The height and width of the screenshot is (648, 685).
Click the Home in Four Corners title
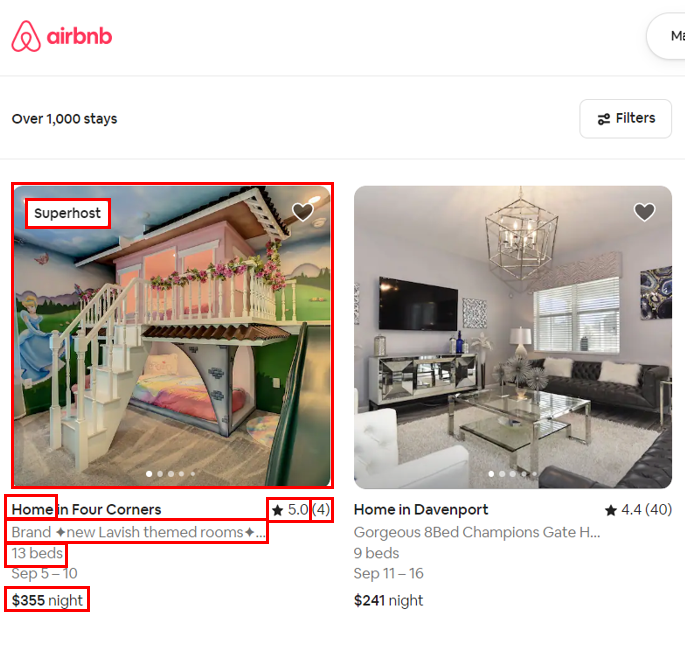point(86,509)
